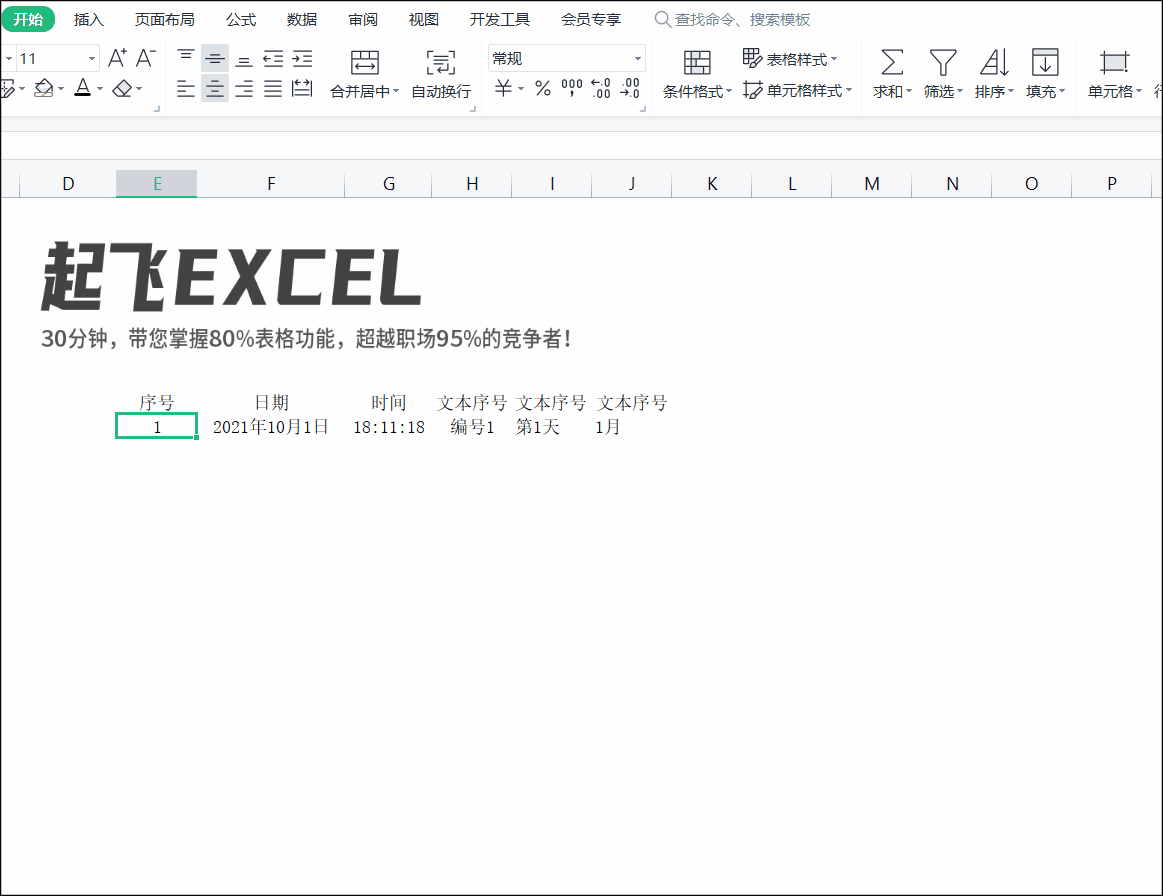1163x896 pixels.
Task: Apply percent style with the % icon
Action: 544,89
